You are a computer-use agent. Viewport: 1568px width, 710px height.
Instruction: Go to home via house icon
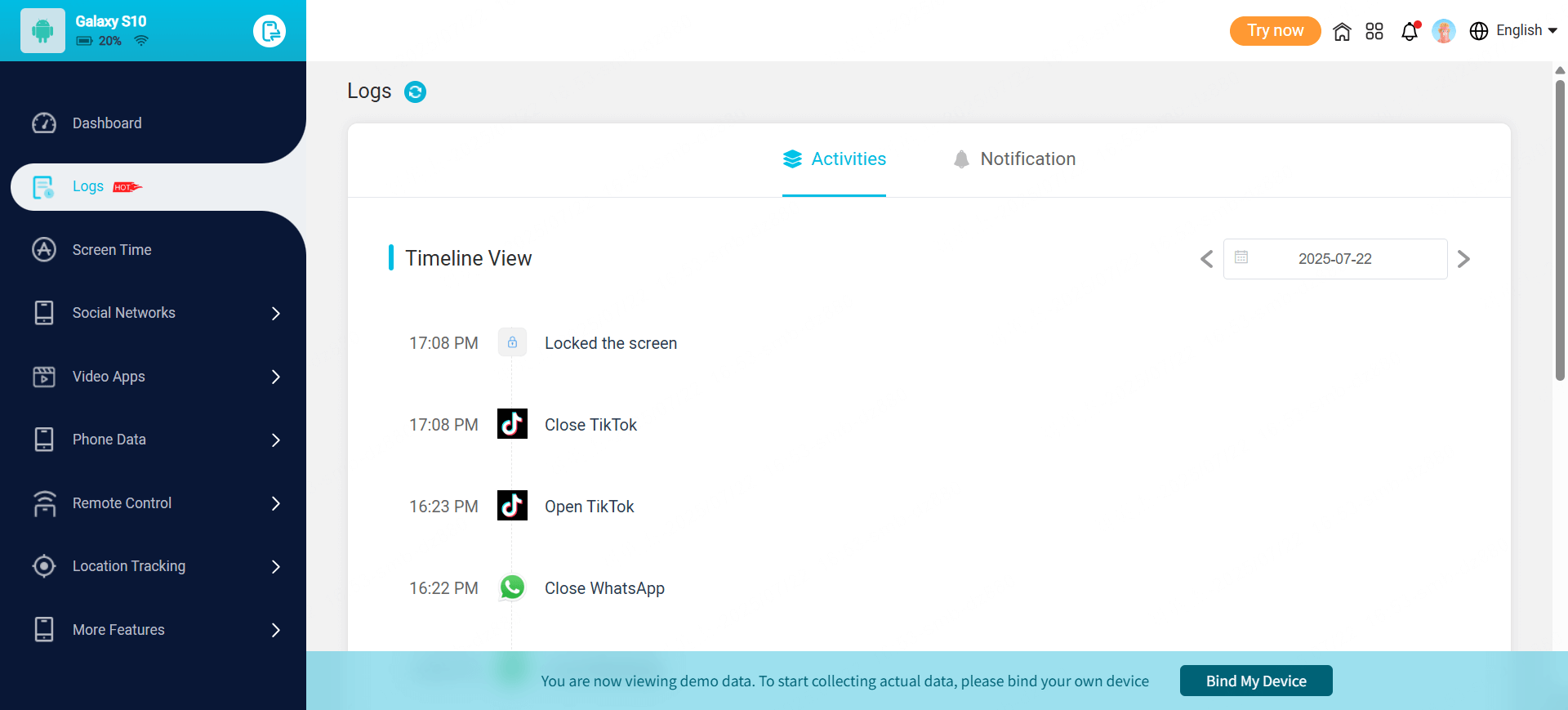(x=1342, y=31)
